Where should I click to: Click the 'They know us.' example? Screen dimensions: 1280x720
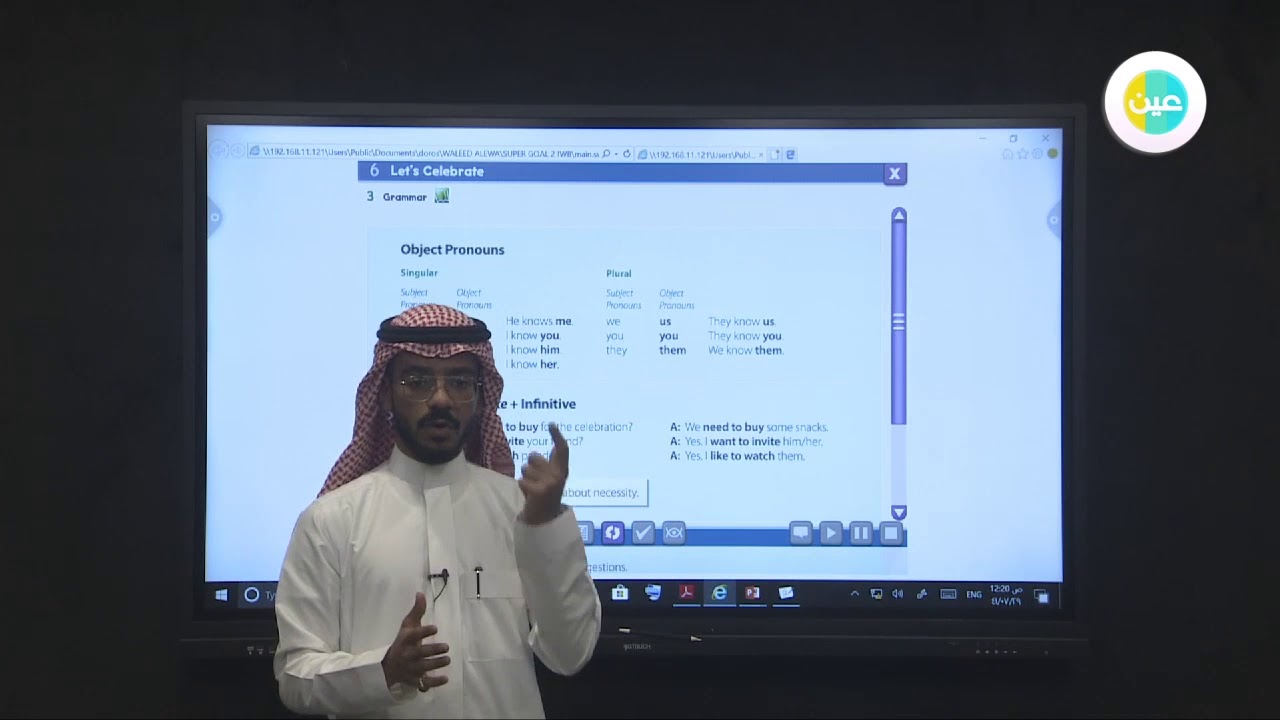pos(742,322)
